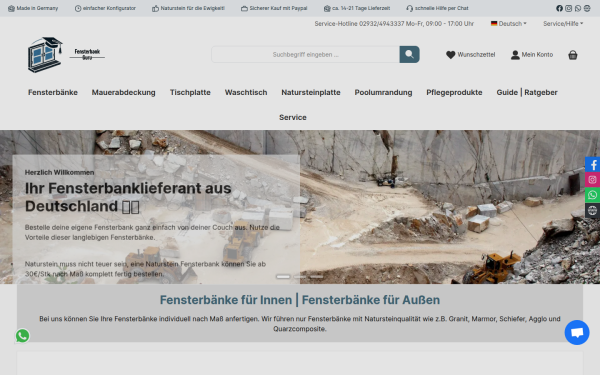Open the pink Instagram side tab

click(592, 180)
